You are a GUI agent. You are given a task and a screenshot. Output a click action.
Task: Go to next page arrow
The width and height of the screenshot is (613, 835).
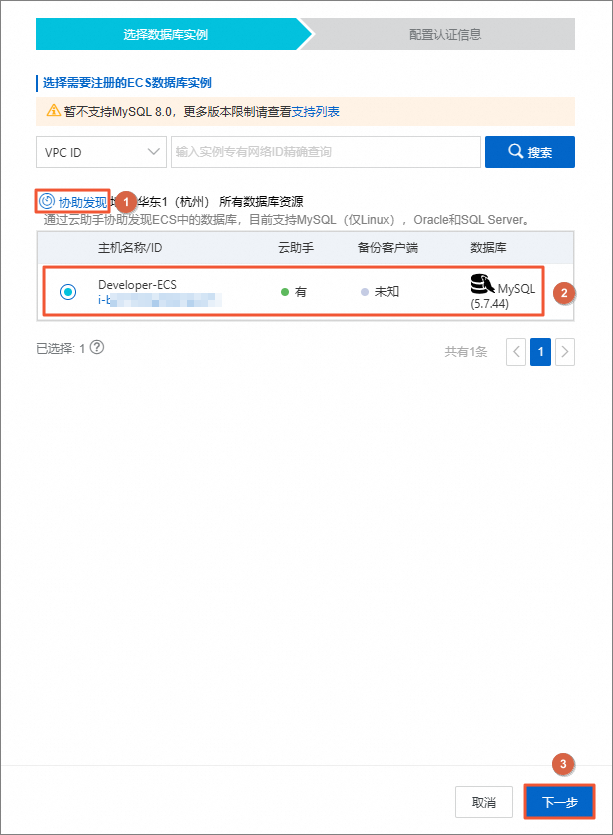point(565,351)
